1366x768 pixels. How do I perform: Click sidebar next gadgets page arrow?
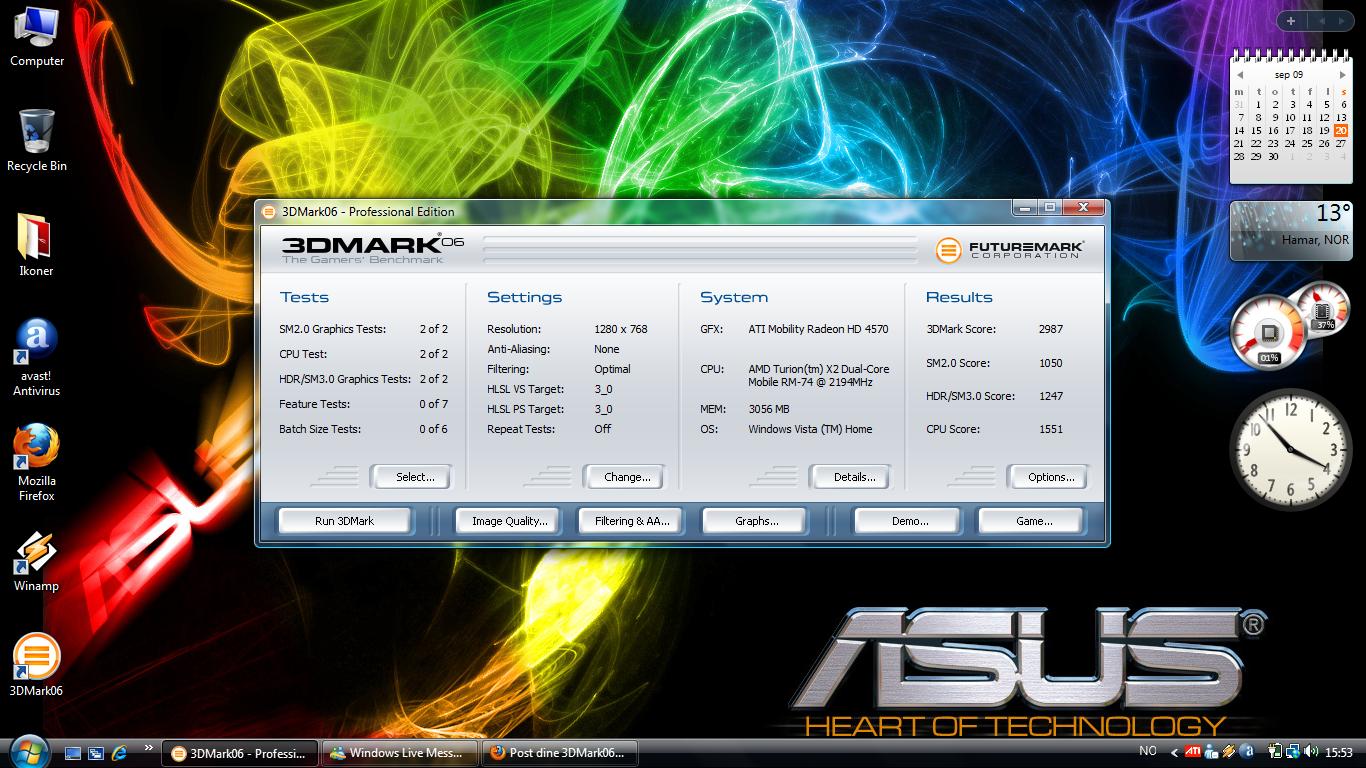click(1342, 21)
